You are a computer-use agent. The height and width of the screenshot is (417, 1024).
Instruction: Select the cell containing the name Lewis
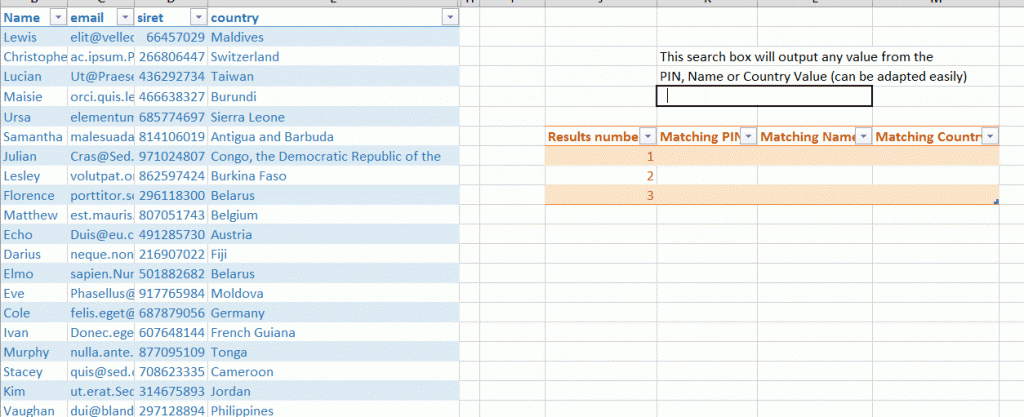(22, 37)
